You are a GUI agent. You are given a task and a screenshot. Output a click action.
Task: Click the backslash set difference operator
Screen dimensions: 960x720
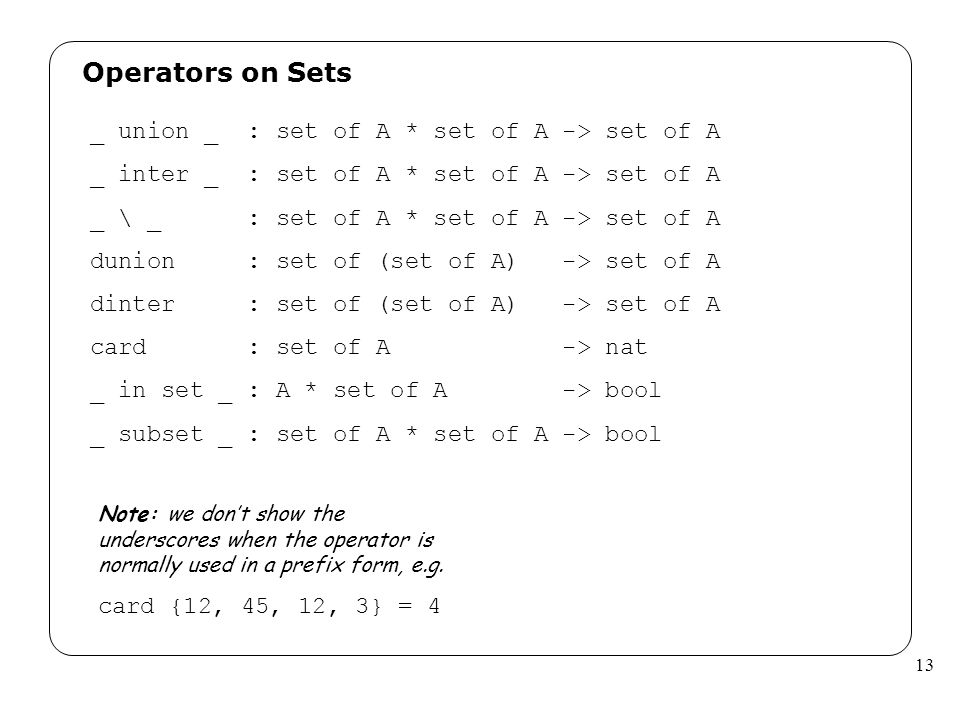(126, 218)
